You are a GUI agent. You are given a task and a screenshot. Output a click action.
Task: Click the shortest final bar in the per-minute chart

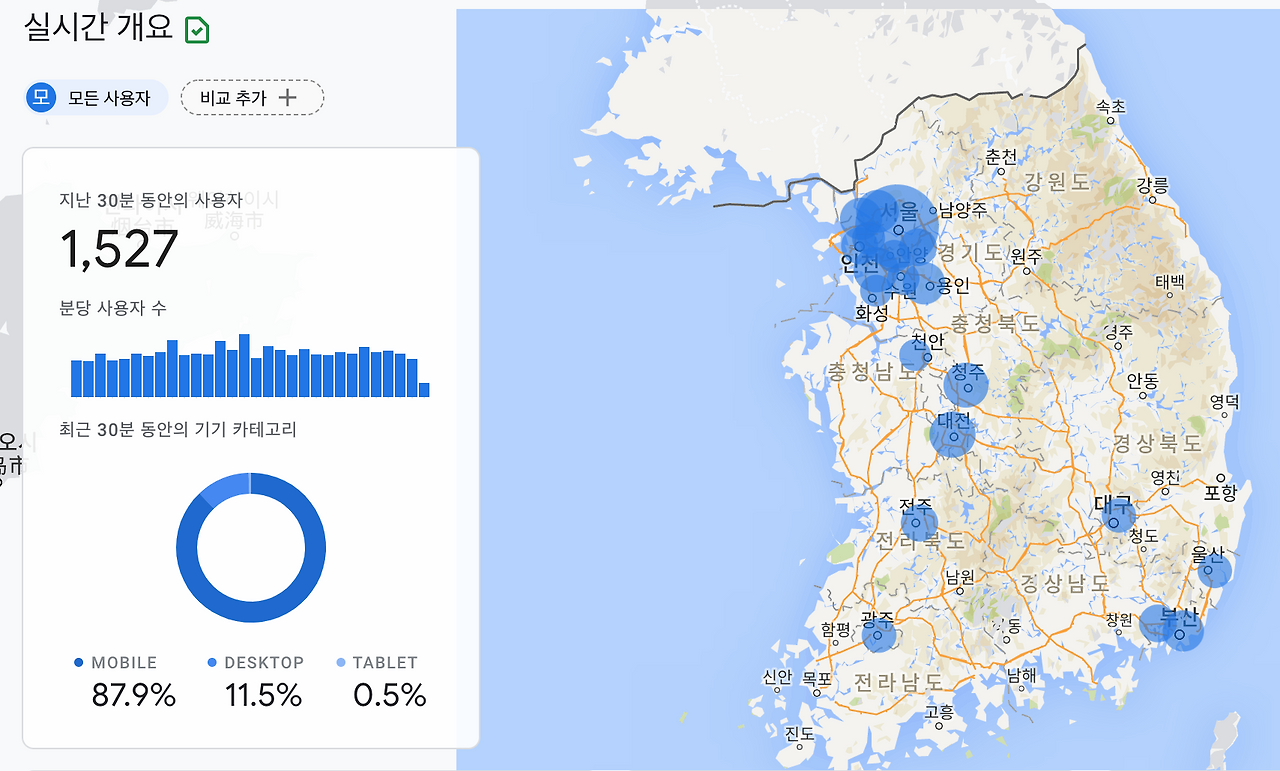pos(424,390)
